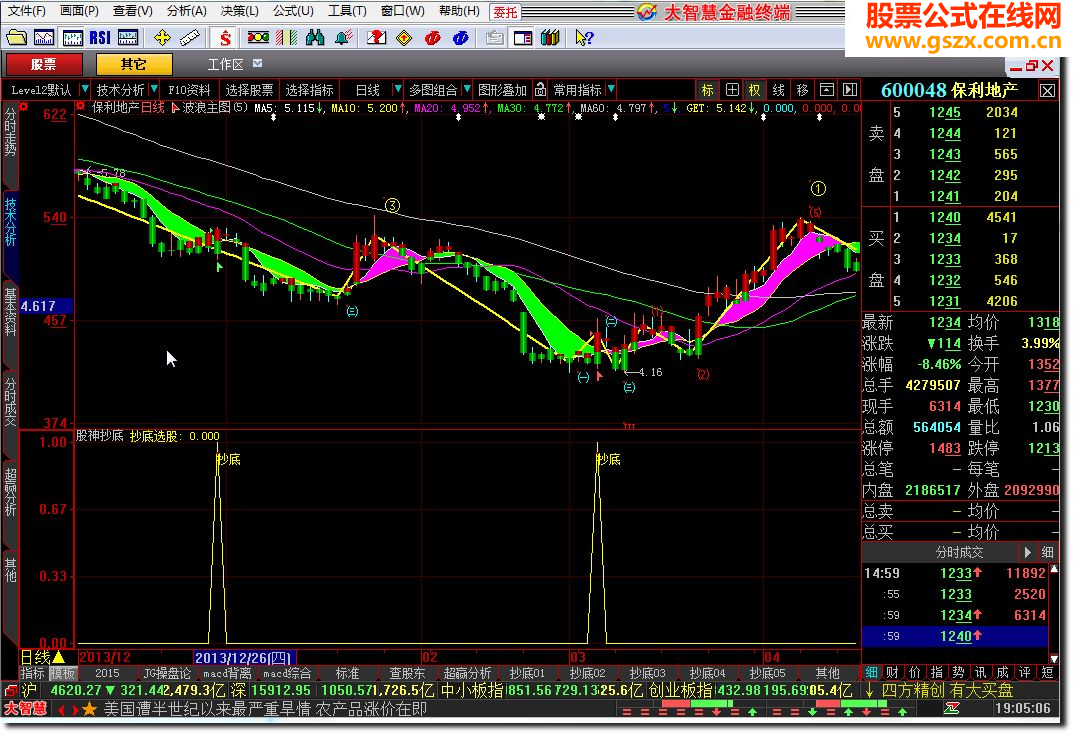Image resolution: width=1073 pixels, height=733 pixels.
Task: Expand the Level2默认 dropdown arrow
Action: (85, 90)
